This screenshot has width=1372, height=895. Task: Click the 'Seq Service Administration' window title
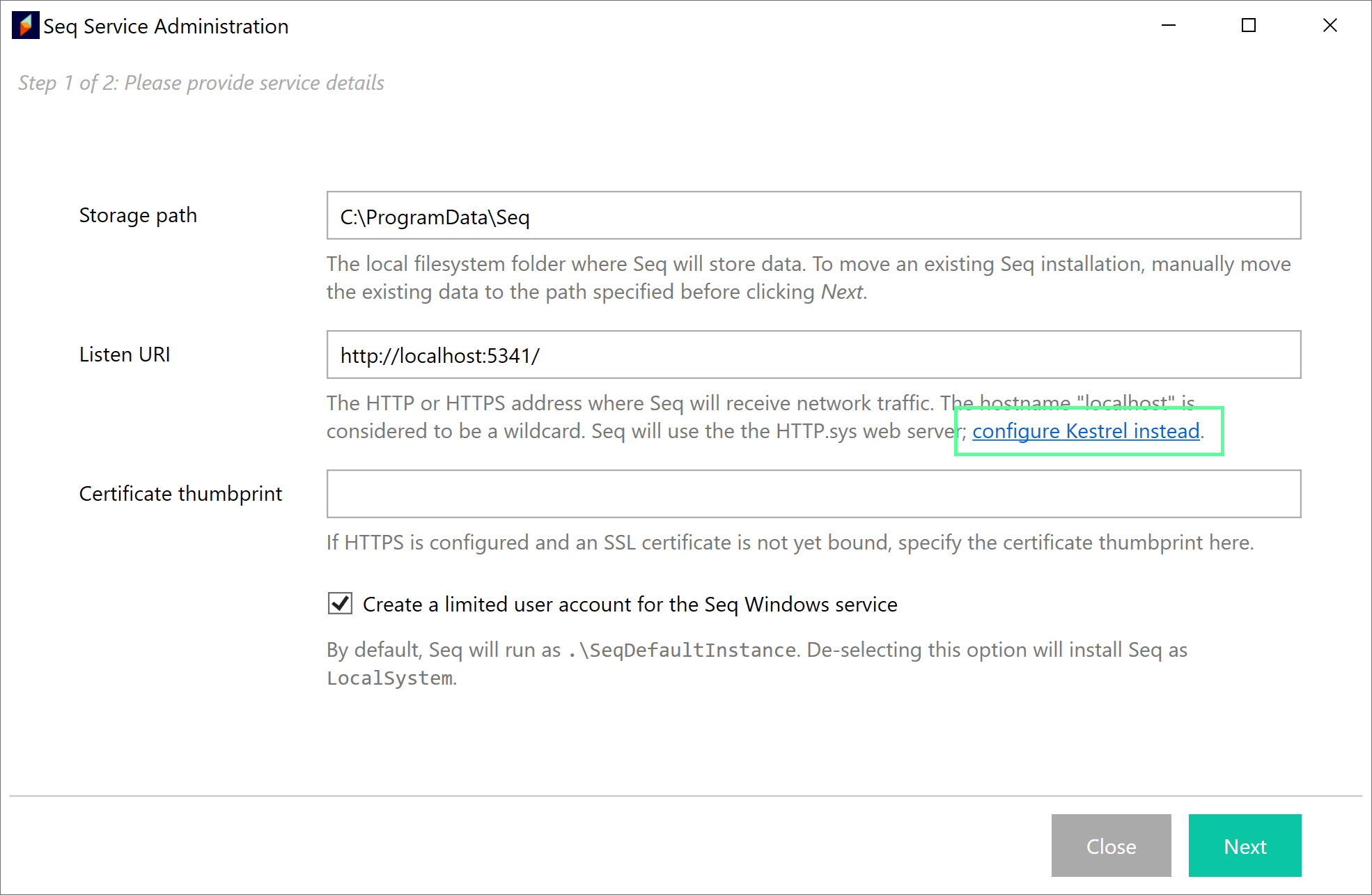click(166, 26)
